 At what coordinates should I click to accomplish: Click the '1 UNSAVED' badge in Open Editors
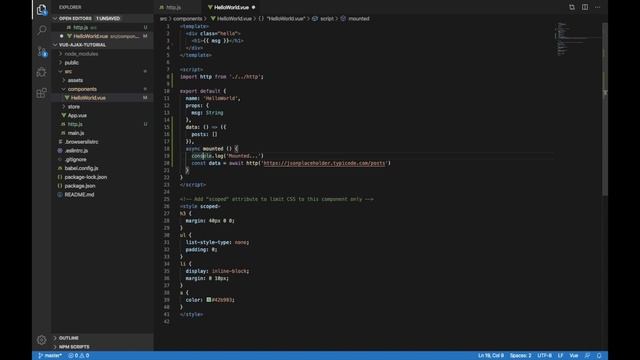pyautogui.click(x=108, y=18)
